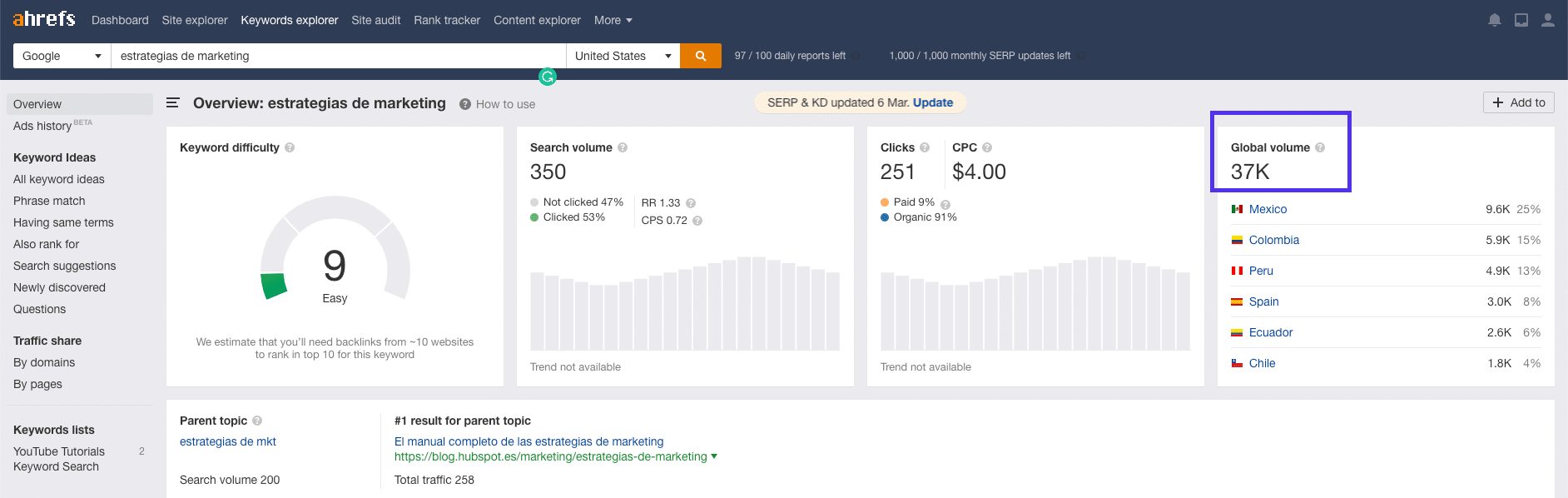Click the keyword search input field

tap(338, 56)
